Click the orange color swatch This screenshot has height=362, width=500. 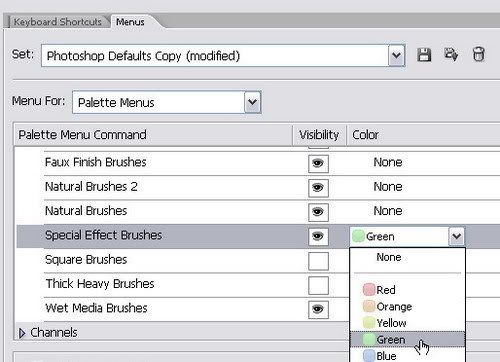tap(369, 306)
